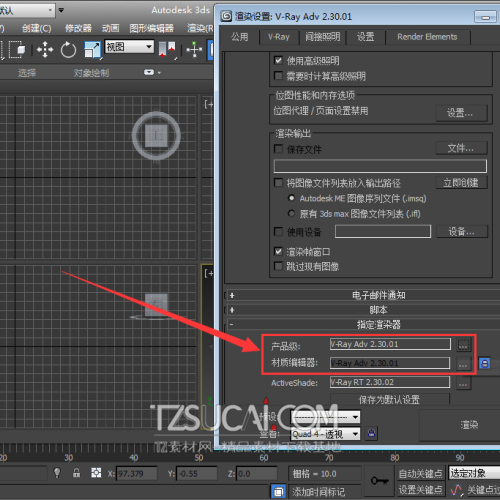
Task: Enable 需要时计算高级照明 checkbox
Action: pyautogui.click(x=278, y=76)
